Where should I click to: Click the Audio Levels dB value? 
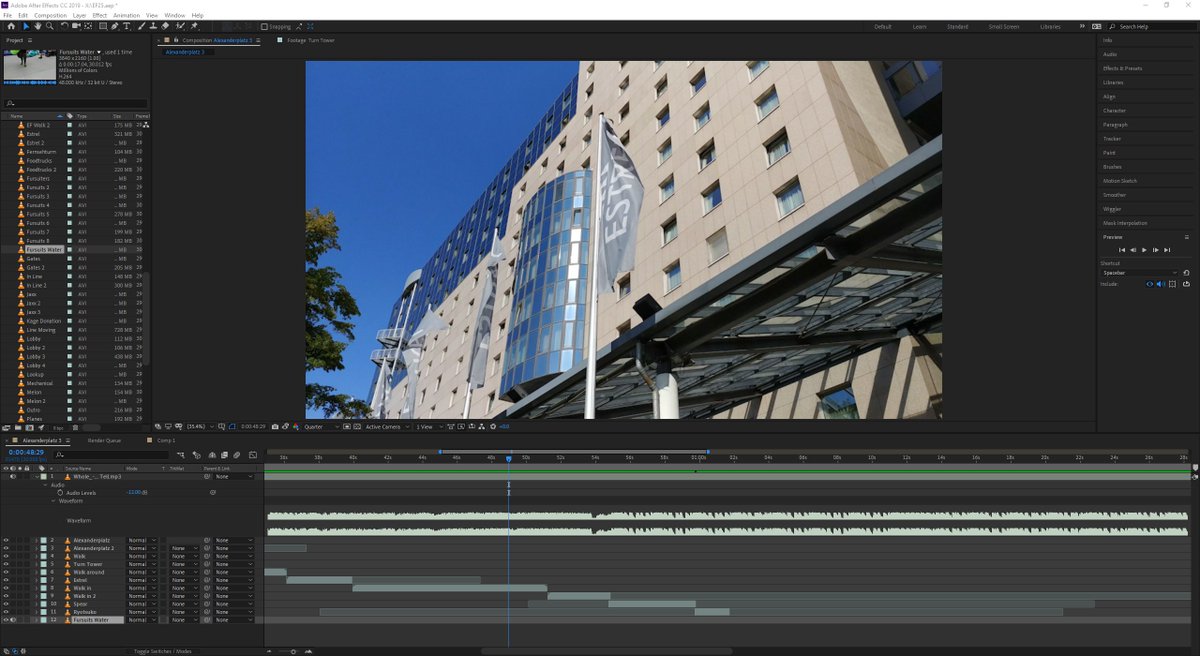pyautogui.click(x=133, y=492)
